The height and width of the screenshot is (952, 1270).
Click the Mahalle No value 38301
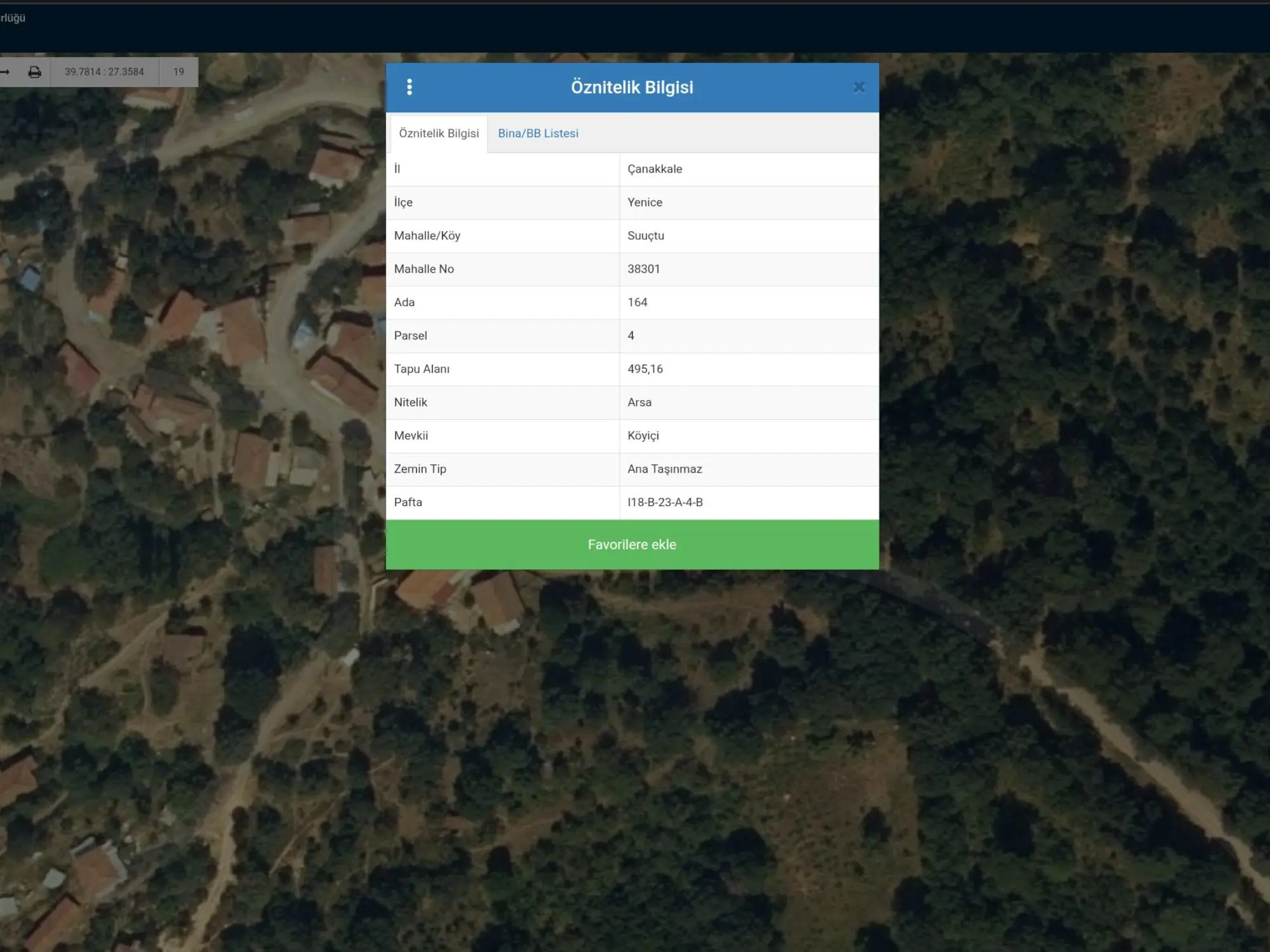click(643, 269)
